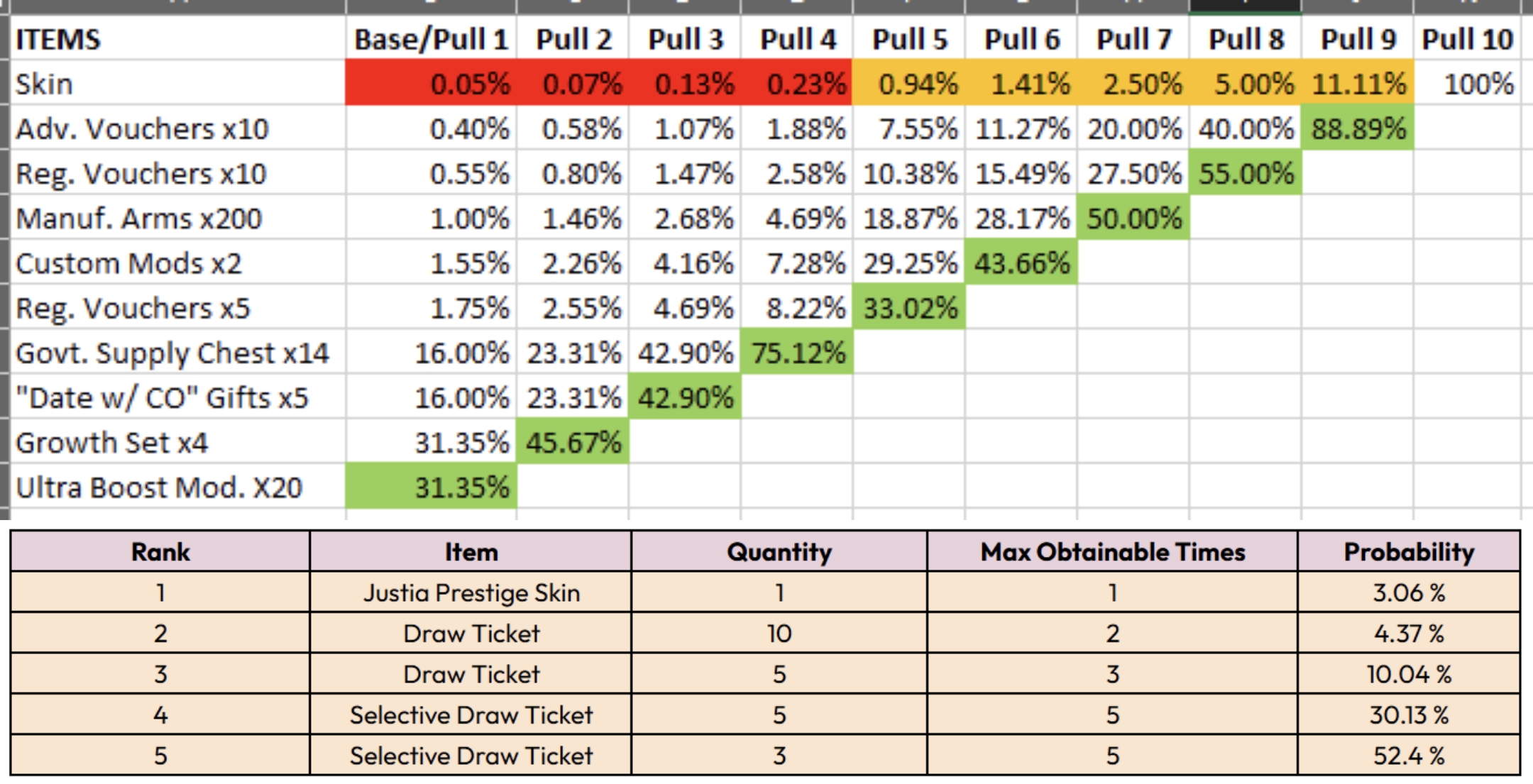
Task: Click the 52.4 % probability cell
Action: coord(1409,755)
